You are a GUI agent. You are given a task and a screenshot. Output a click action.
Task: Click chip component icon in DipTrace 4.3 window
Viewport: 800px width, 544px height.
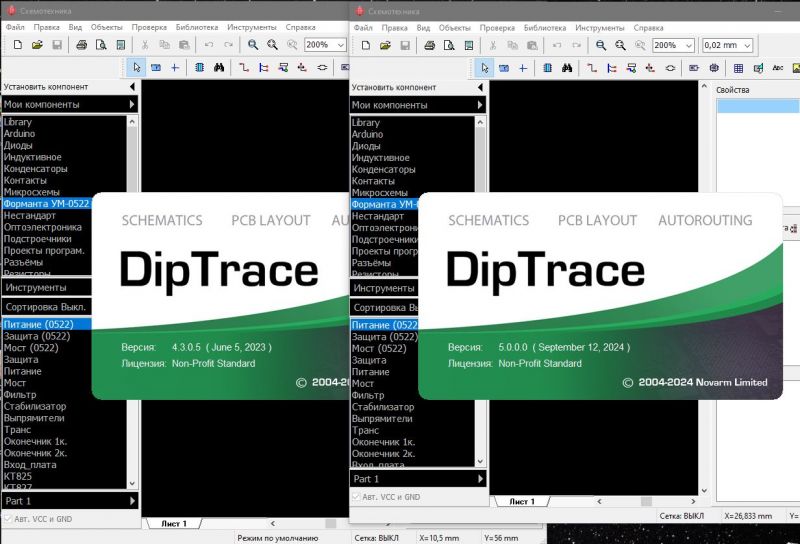pyautogui.click(x=199, y=67)
